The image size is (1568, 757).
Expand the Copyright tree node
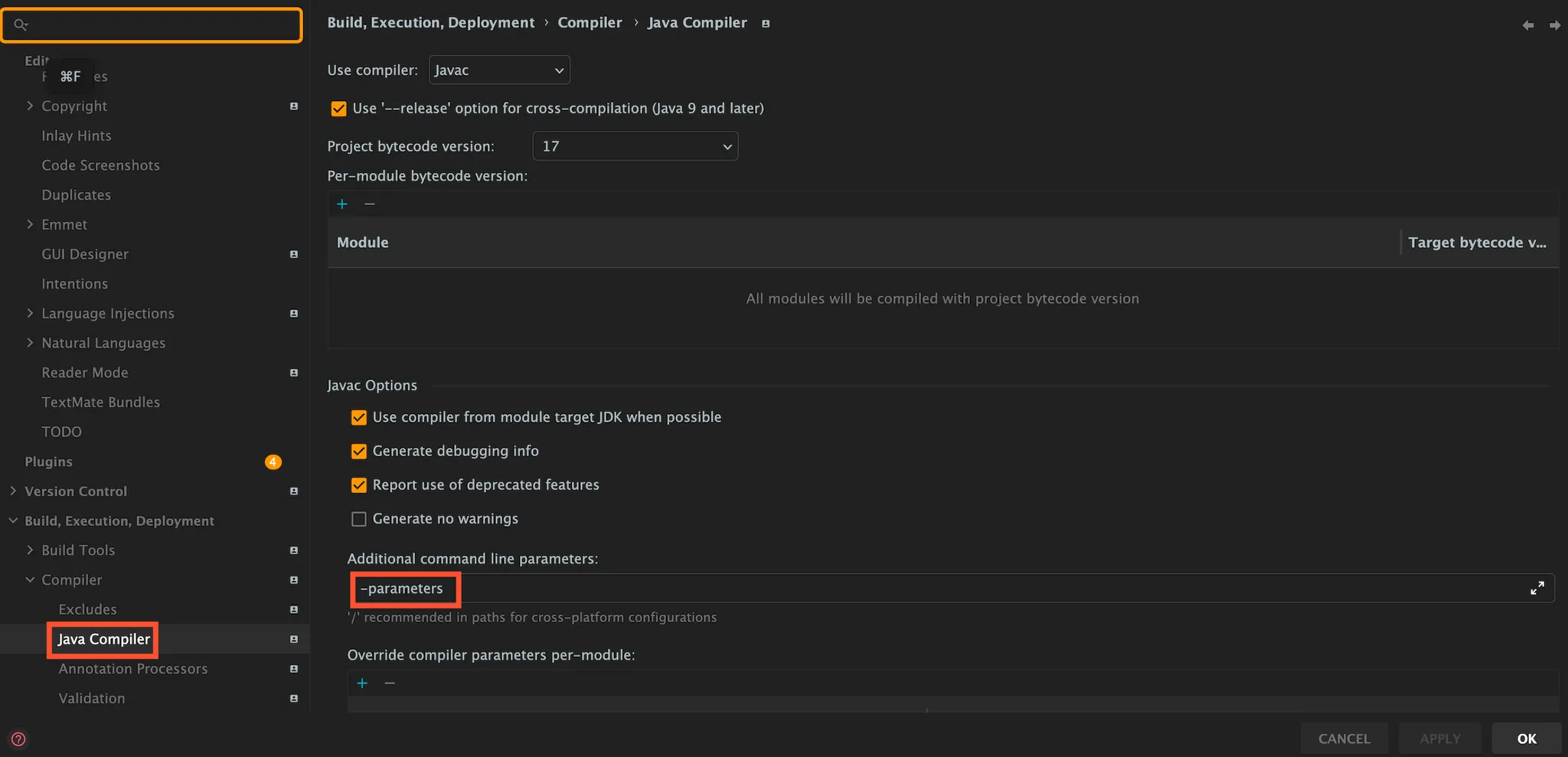(x=30, y=106)
